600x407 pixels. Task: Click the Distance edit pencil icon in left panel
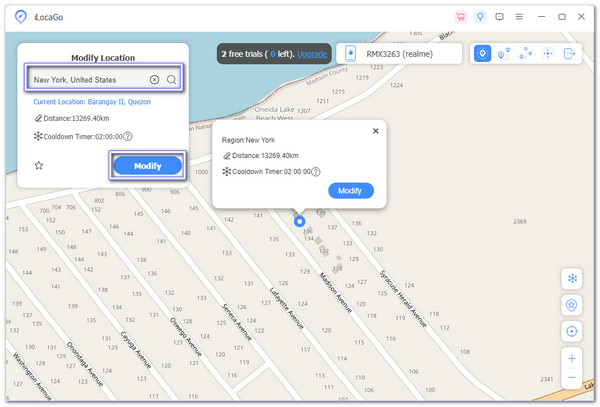click(38, 118)
